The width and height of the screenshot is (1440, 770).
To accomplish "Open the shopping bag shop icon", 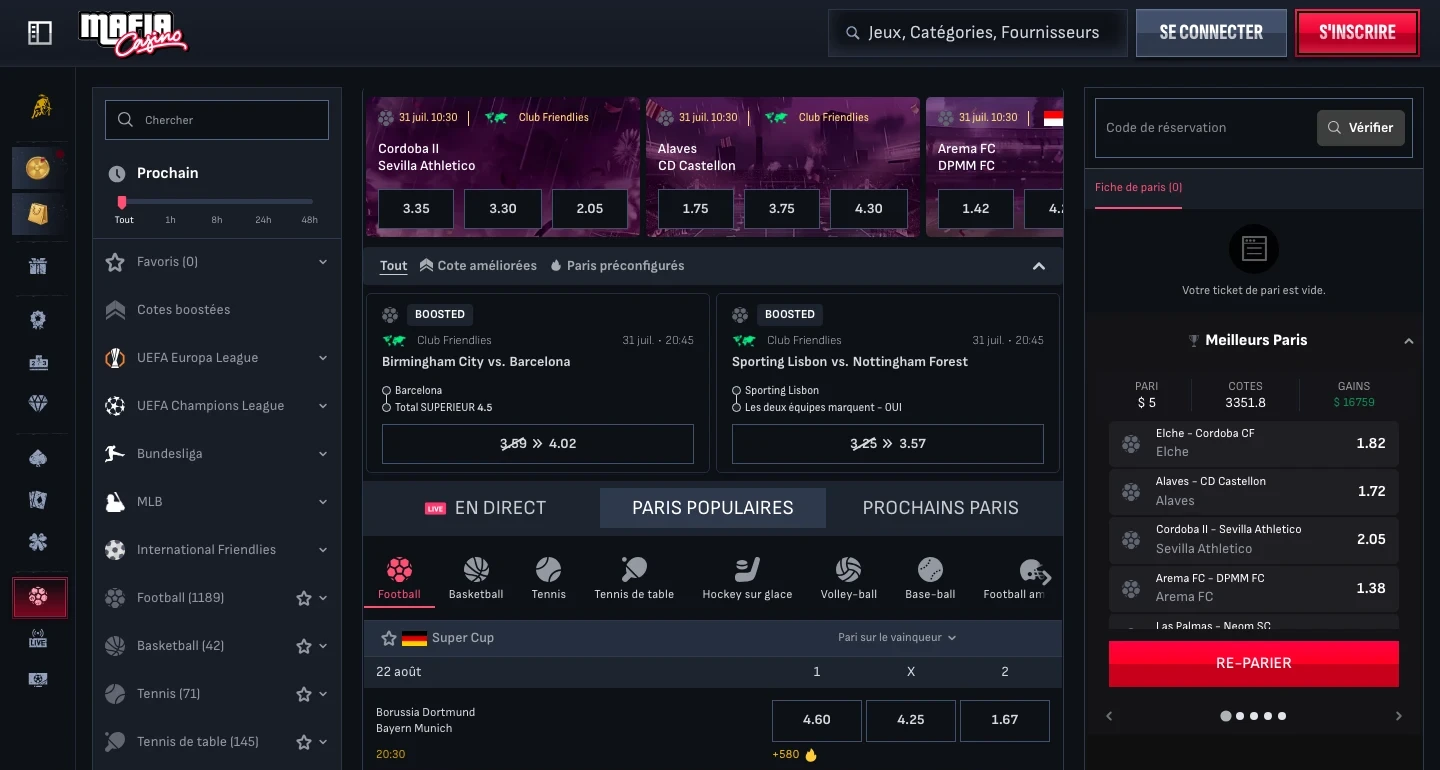I will 38,214.
